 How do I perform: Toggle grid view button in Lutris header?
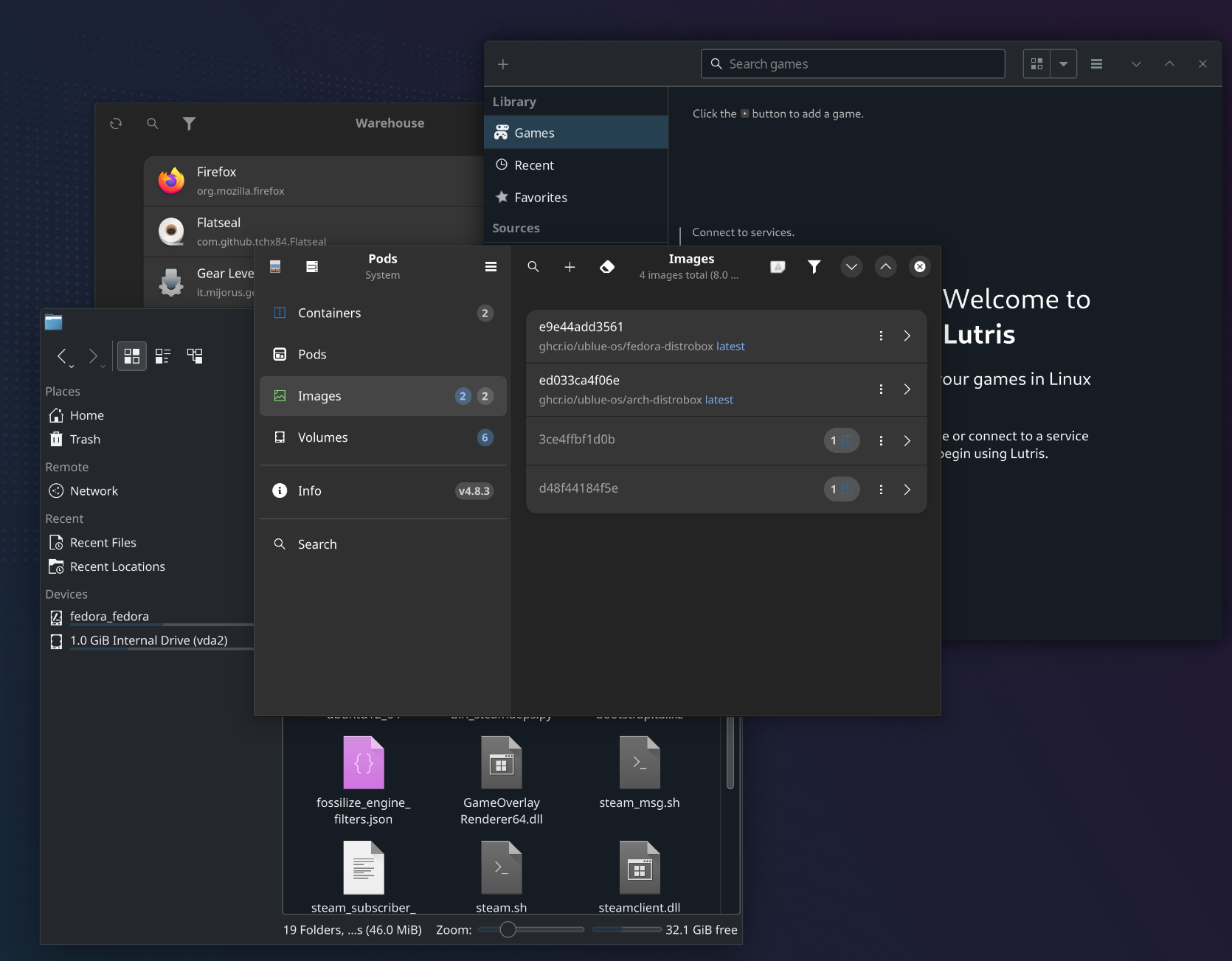point(1037,64)
